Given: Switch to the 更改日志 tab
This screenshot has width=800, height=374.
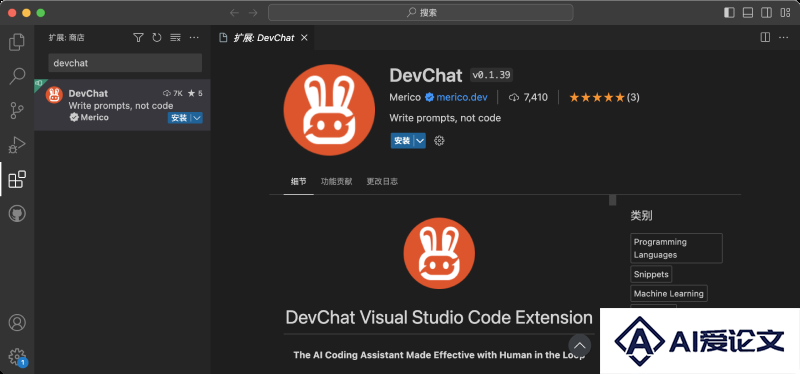Looking at the screenshot, I should 382,181.
